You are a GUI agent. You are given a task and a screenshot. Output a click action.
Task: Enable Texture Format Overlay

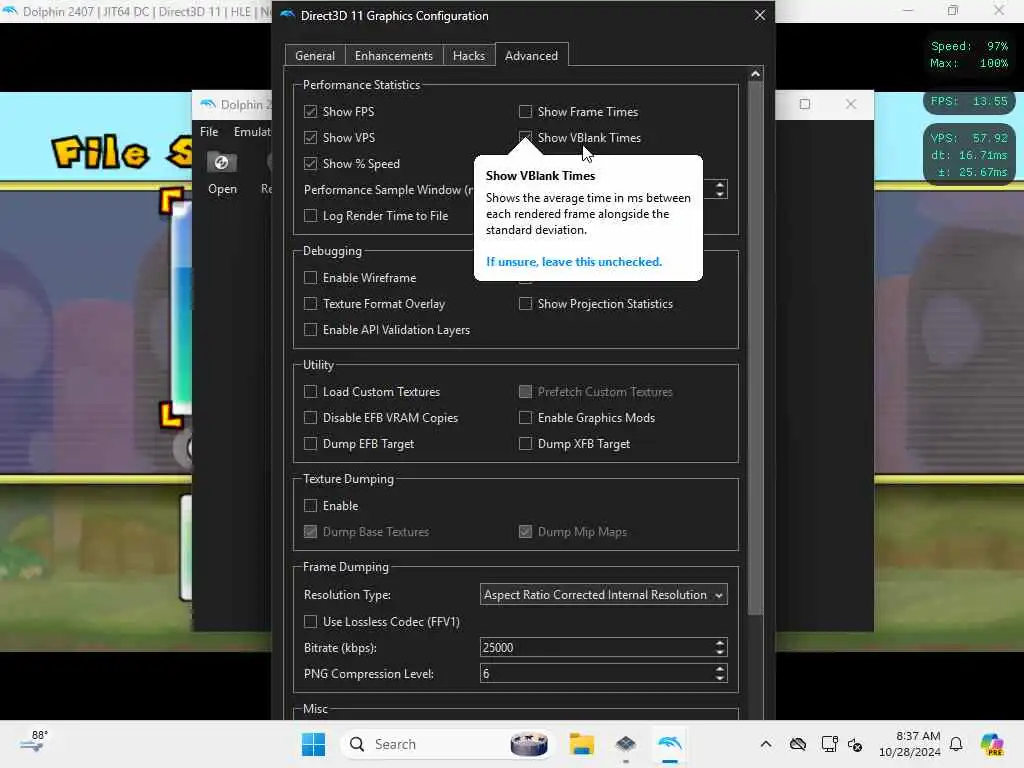(310, 304)
